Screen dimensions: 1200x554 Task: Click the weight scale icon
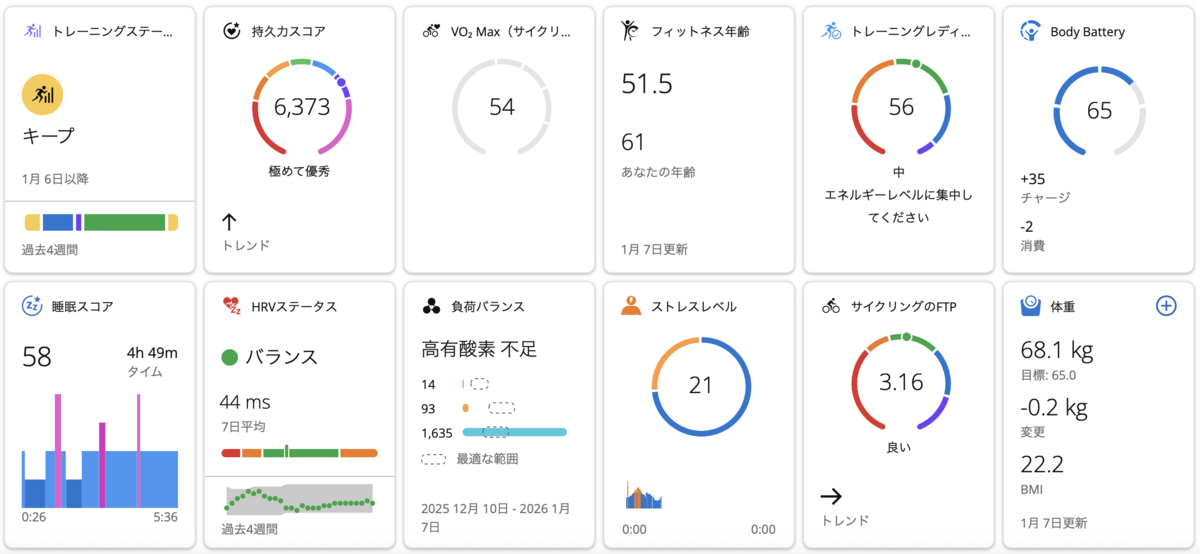tap(1031, 306)
